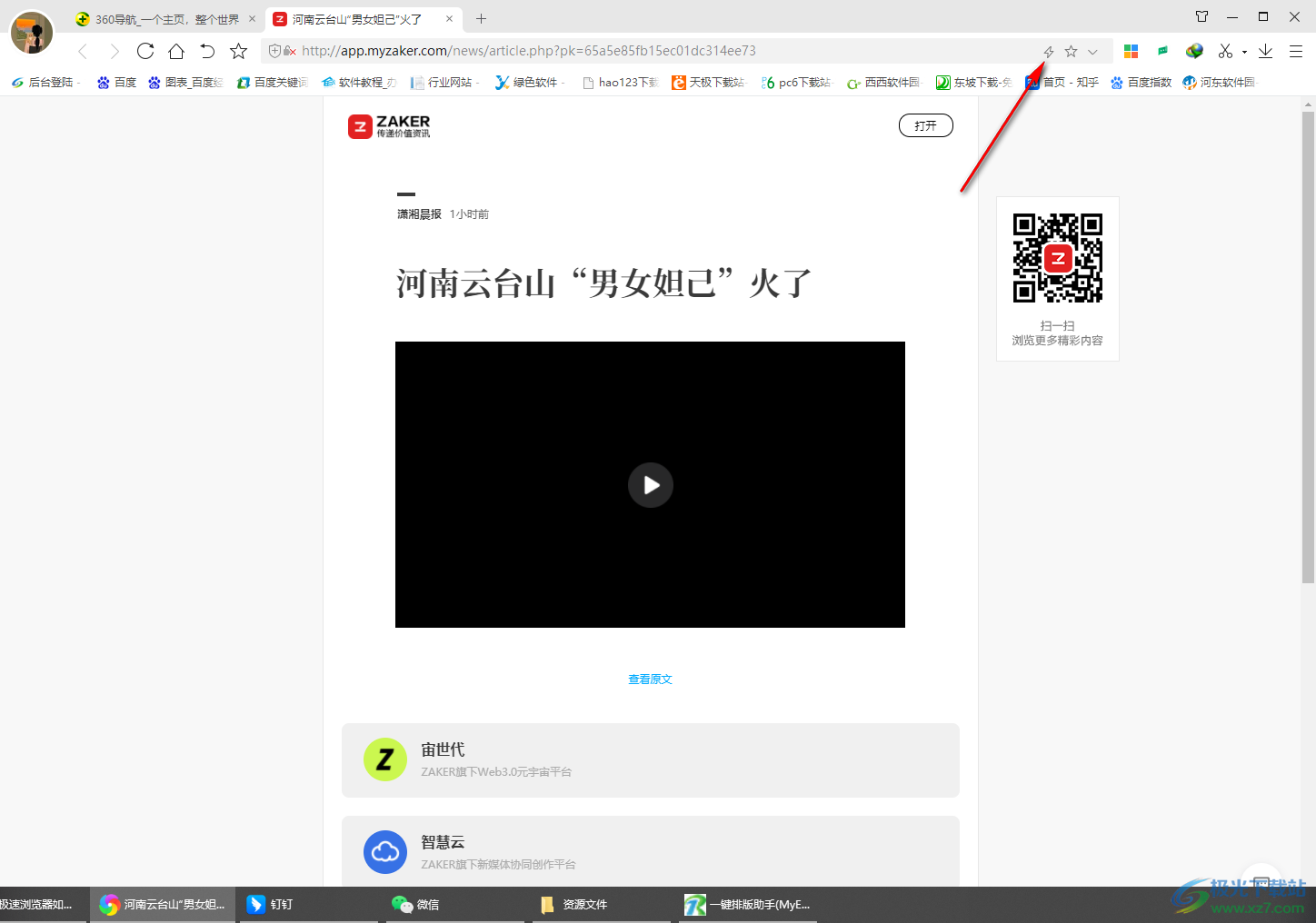Click the site security shield icon
The image size is (1316, 923).
pos(274,51)
